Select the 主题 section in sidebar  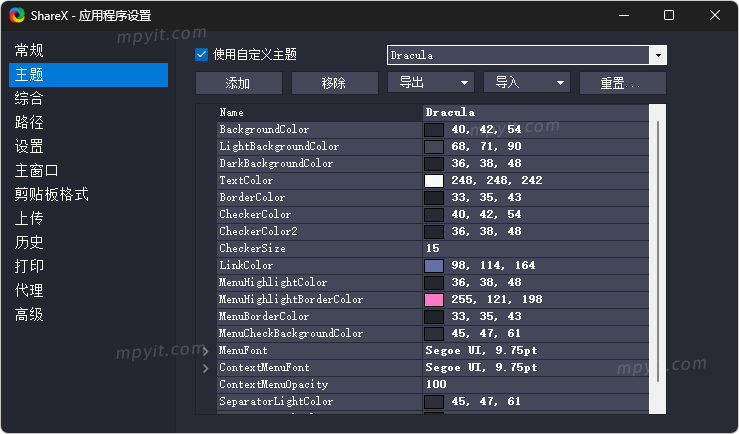(89, 75)
